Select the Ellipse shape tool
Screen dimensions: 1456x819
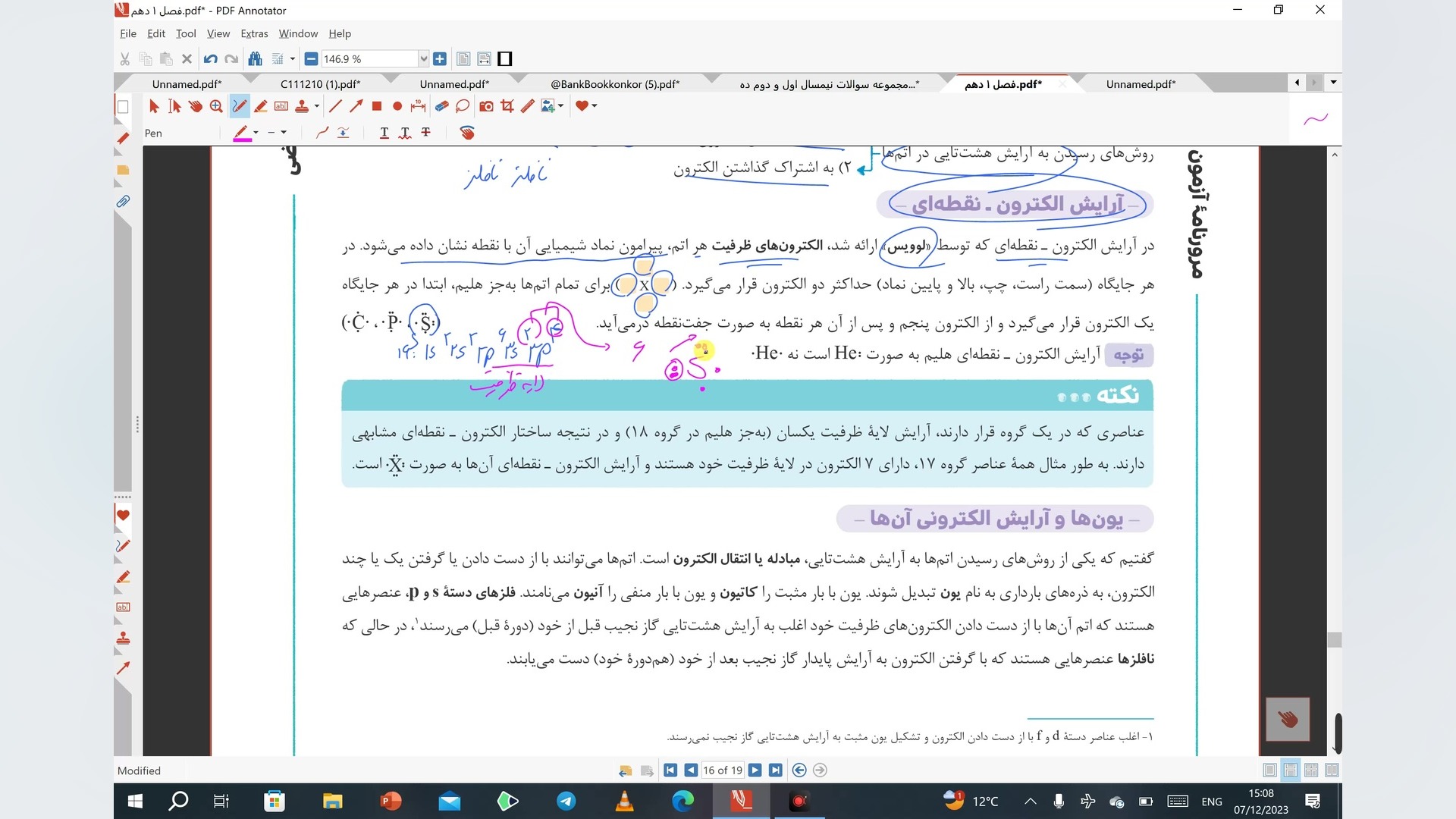pos(397,106)
